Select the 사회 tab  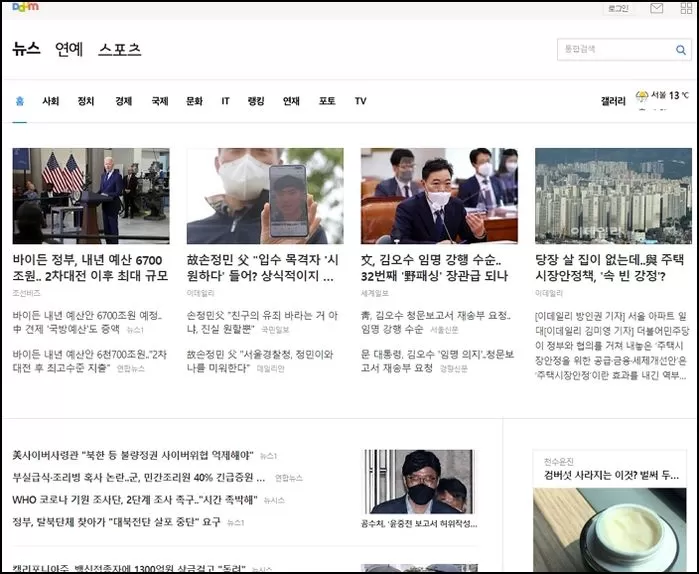tap(50, 101)
